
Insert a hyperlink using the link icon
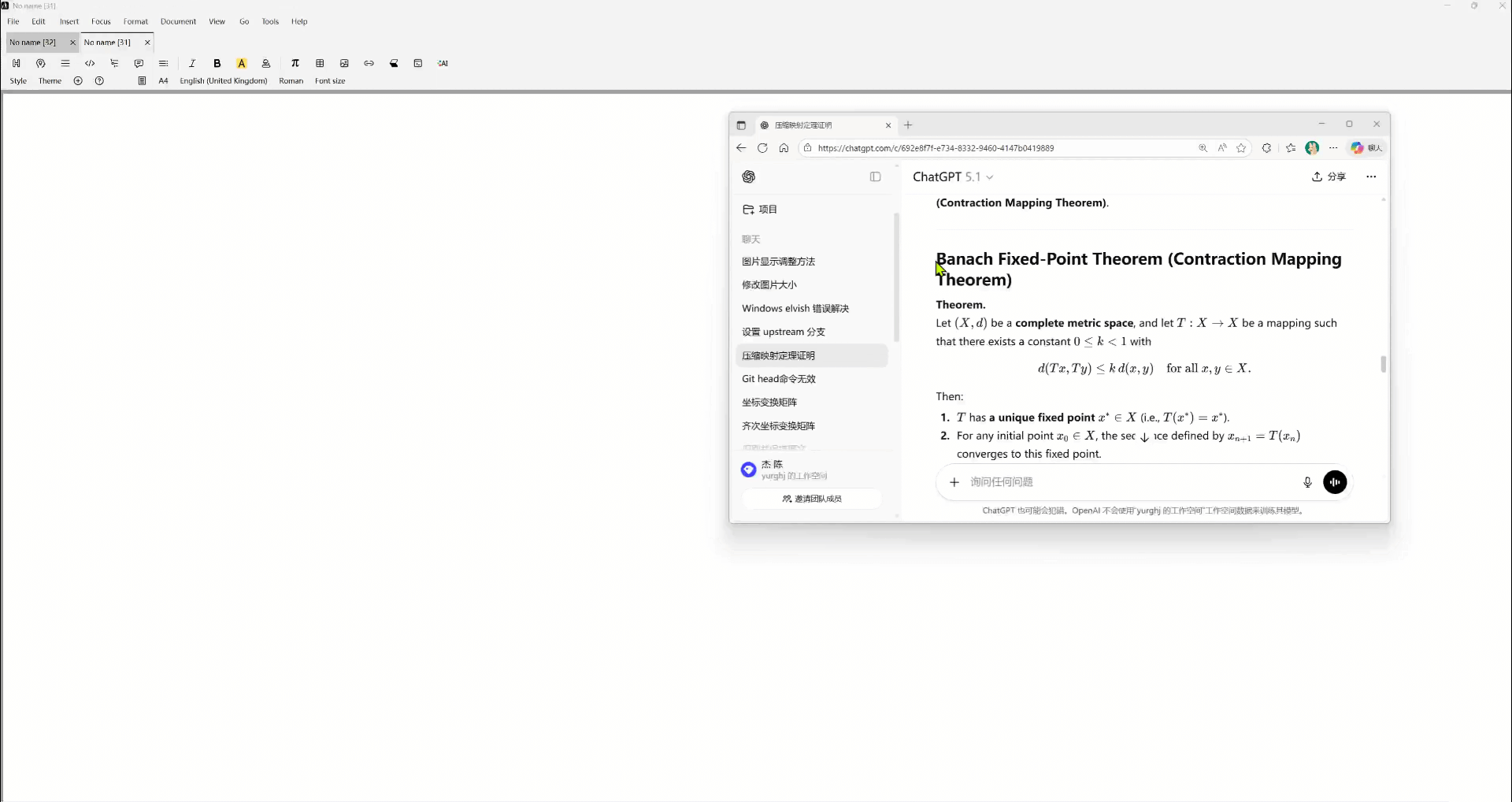point(369,64)
